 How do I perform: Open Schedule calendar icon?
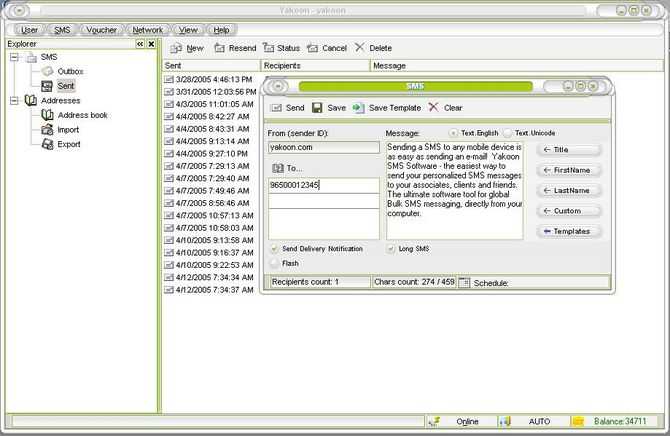click(x=464, y=283)
